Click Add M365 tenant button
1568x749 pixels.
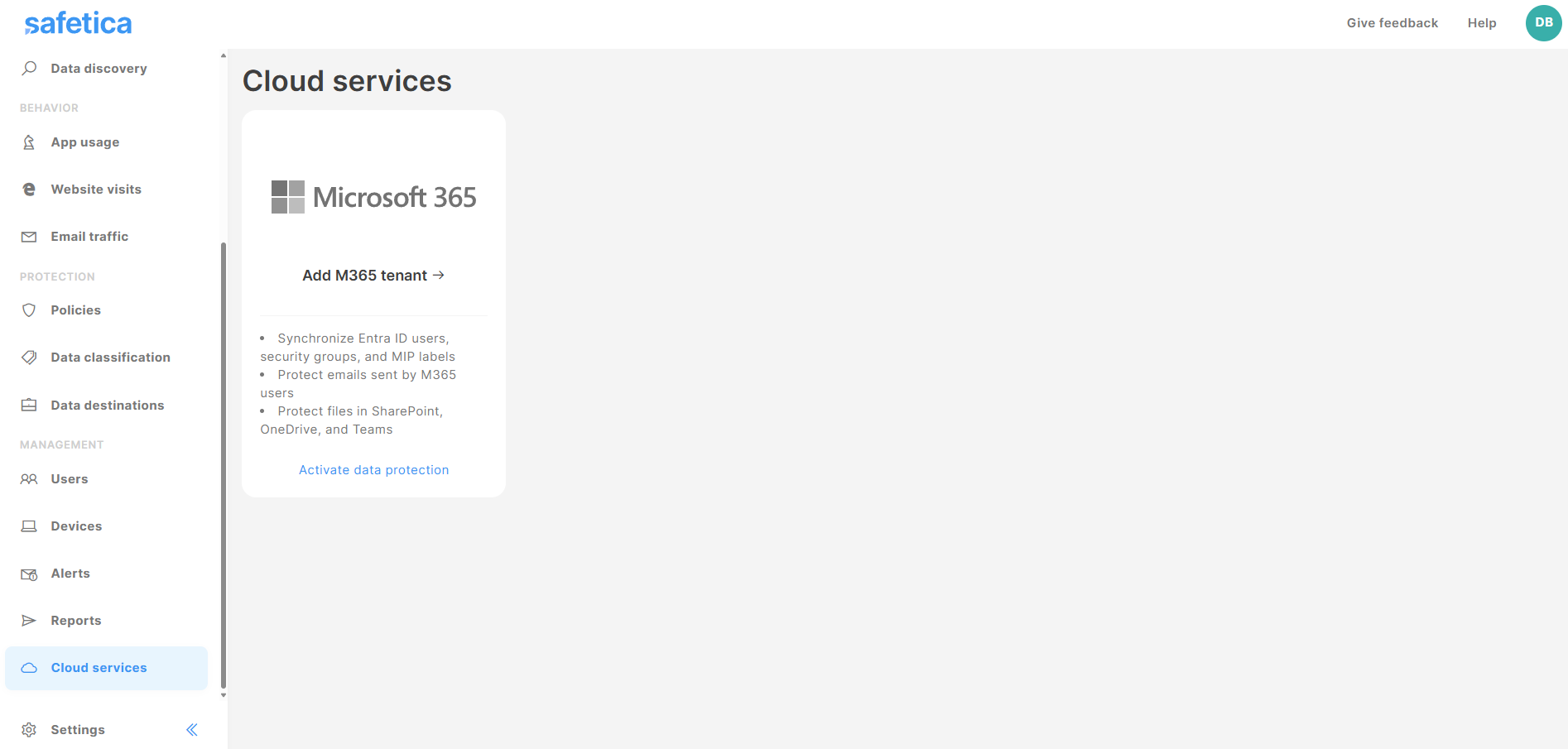[x=373, y=276]
